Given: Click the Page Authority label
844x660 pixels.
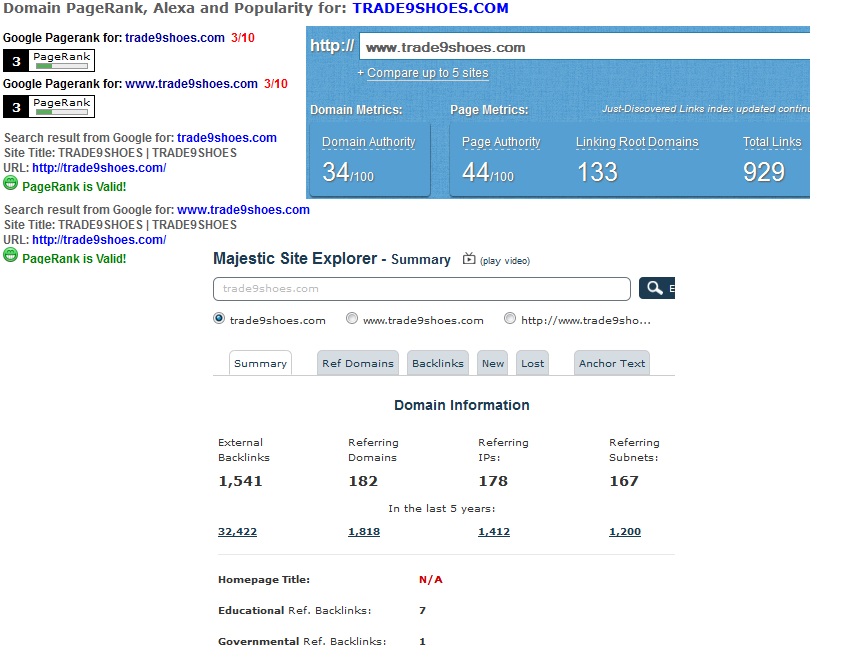Looking at the screenshot, I should click(501, 142).
